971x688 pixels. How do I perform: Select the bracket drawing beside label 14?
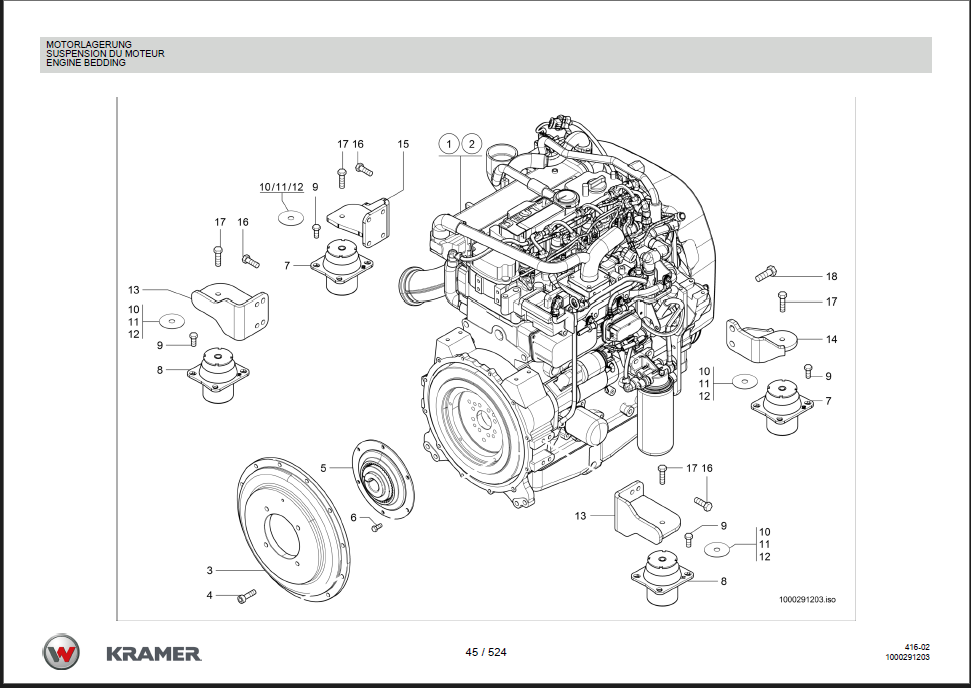point(759,341)
